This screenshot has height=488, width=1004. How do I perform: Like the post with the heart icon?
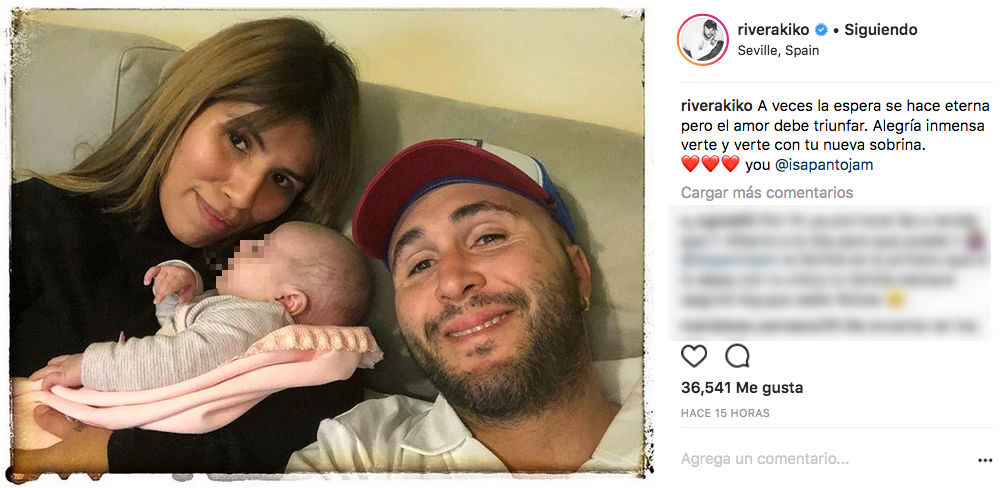click(x=693, y=356)
